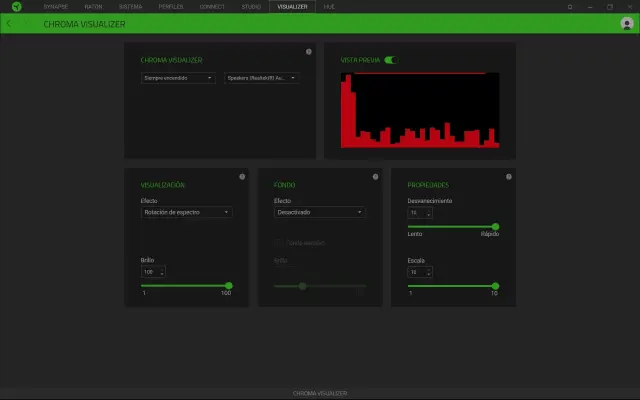This screenshot has height=400, width=640.
Task: Open the Synapse tab
Action: click(56, 6)
